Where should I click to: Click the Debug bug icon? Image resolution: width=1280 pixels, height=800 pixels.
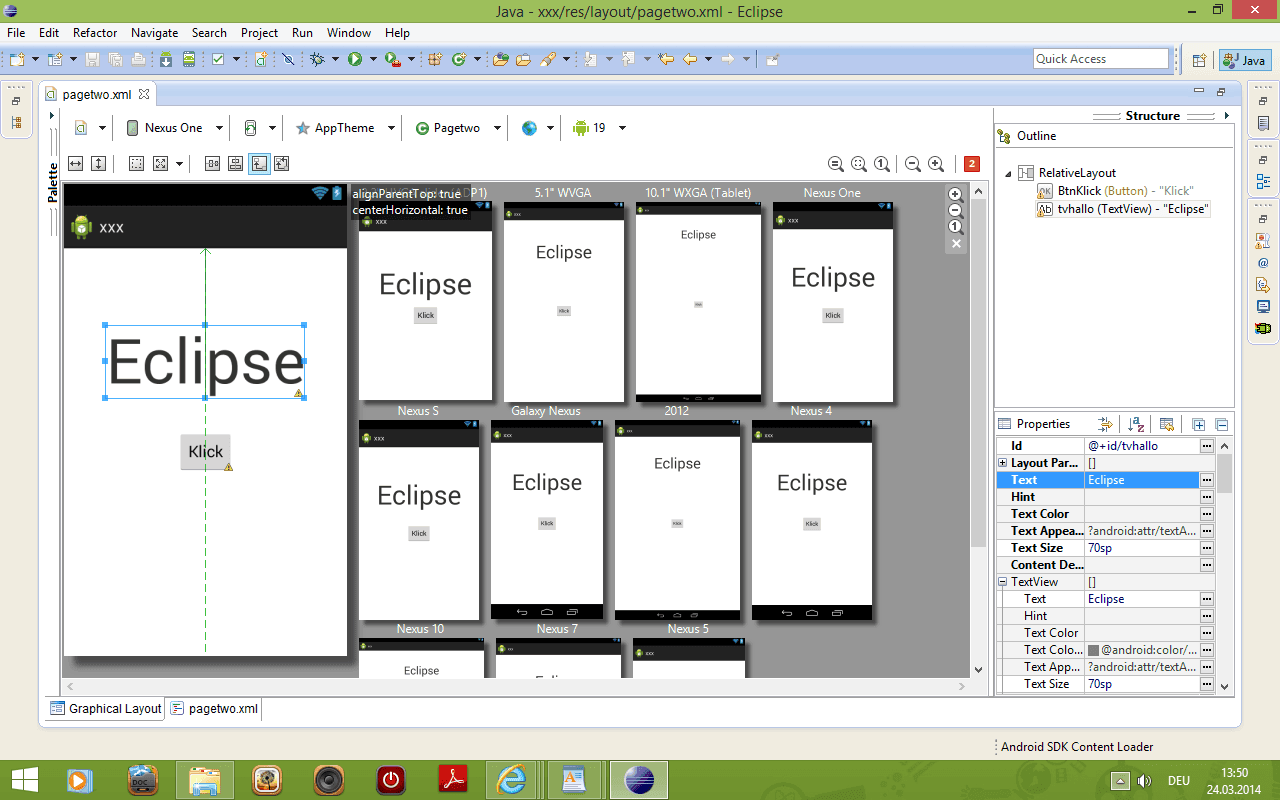pyautogui.click(x=318, y=60)
